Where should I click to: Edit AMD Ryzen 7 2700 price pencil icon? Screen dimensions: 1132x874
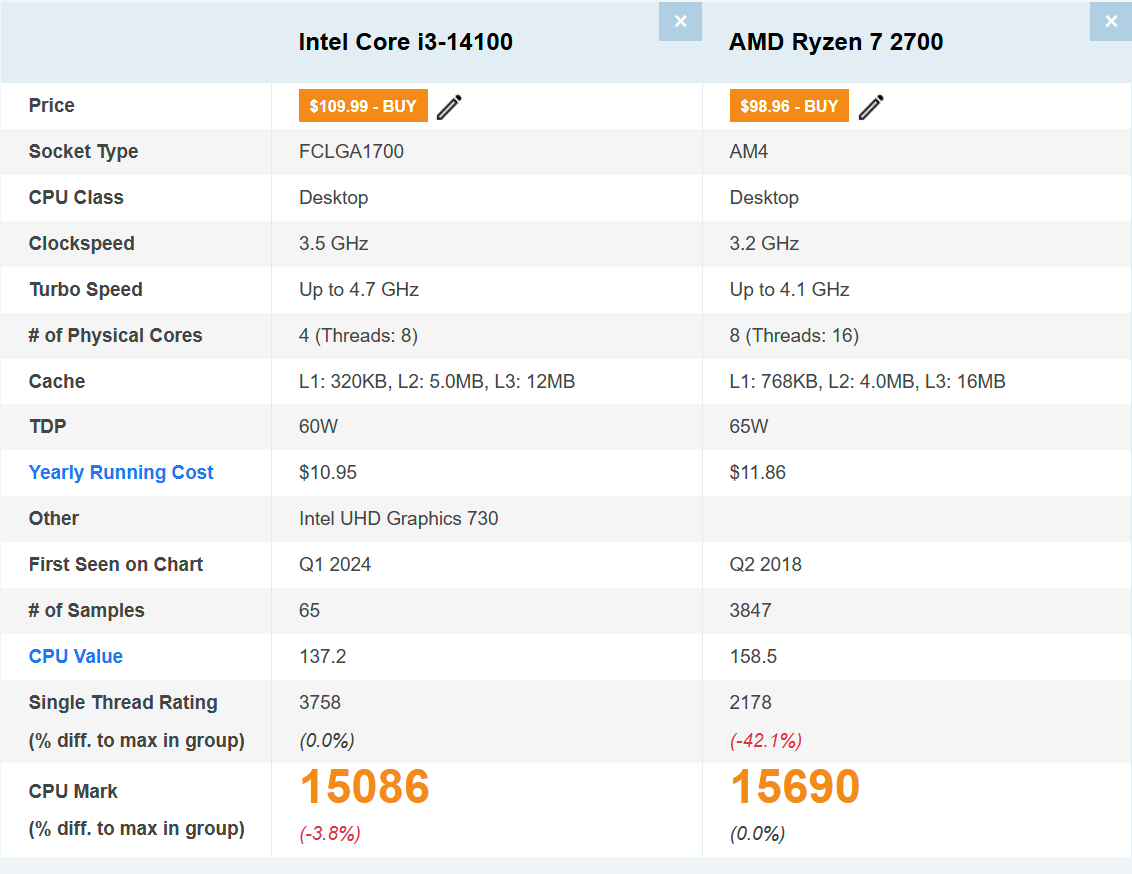(x=871, y=107)
